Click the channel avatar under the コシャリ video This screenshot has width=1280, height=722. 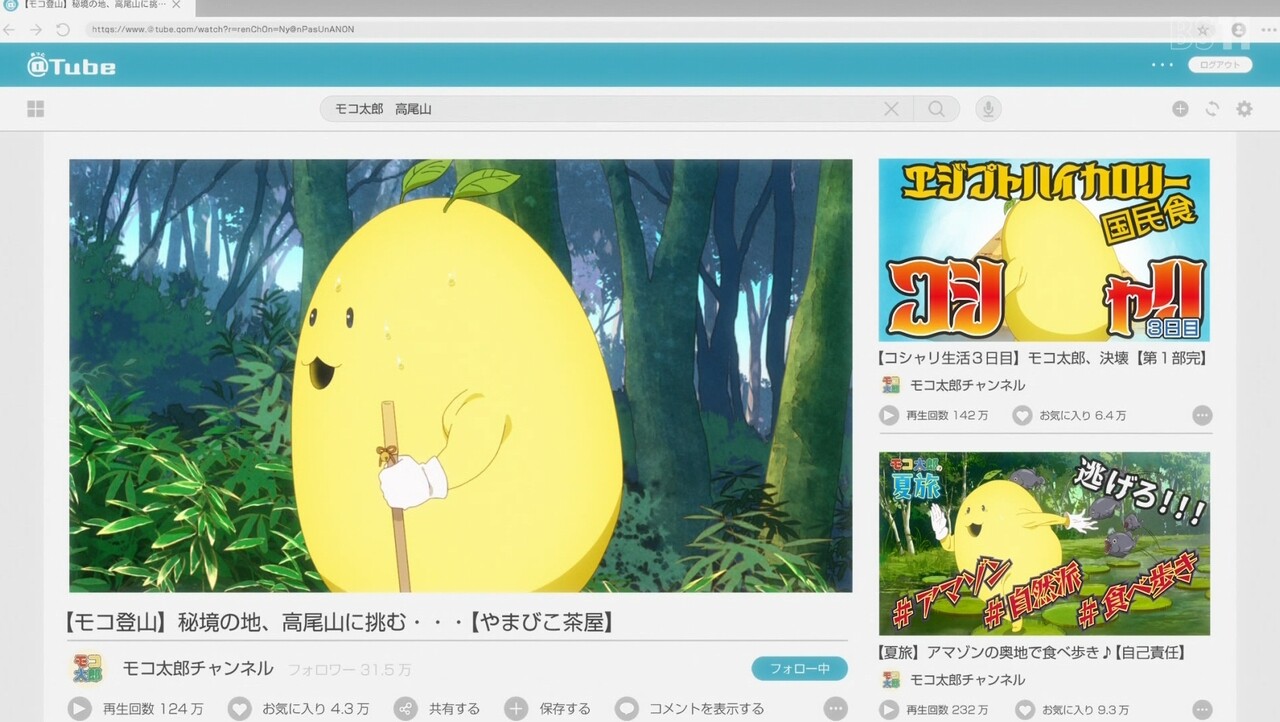891,385
